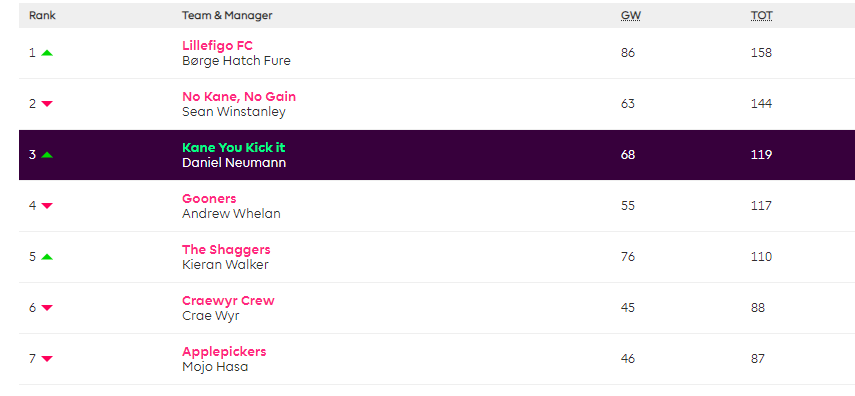
Task: Open Gooners team link
Action: [x=209, y=199]
